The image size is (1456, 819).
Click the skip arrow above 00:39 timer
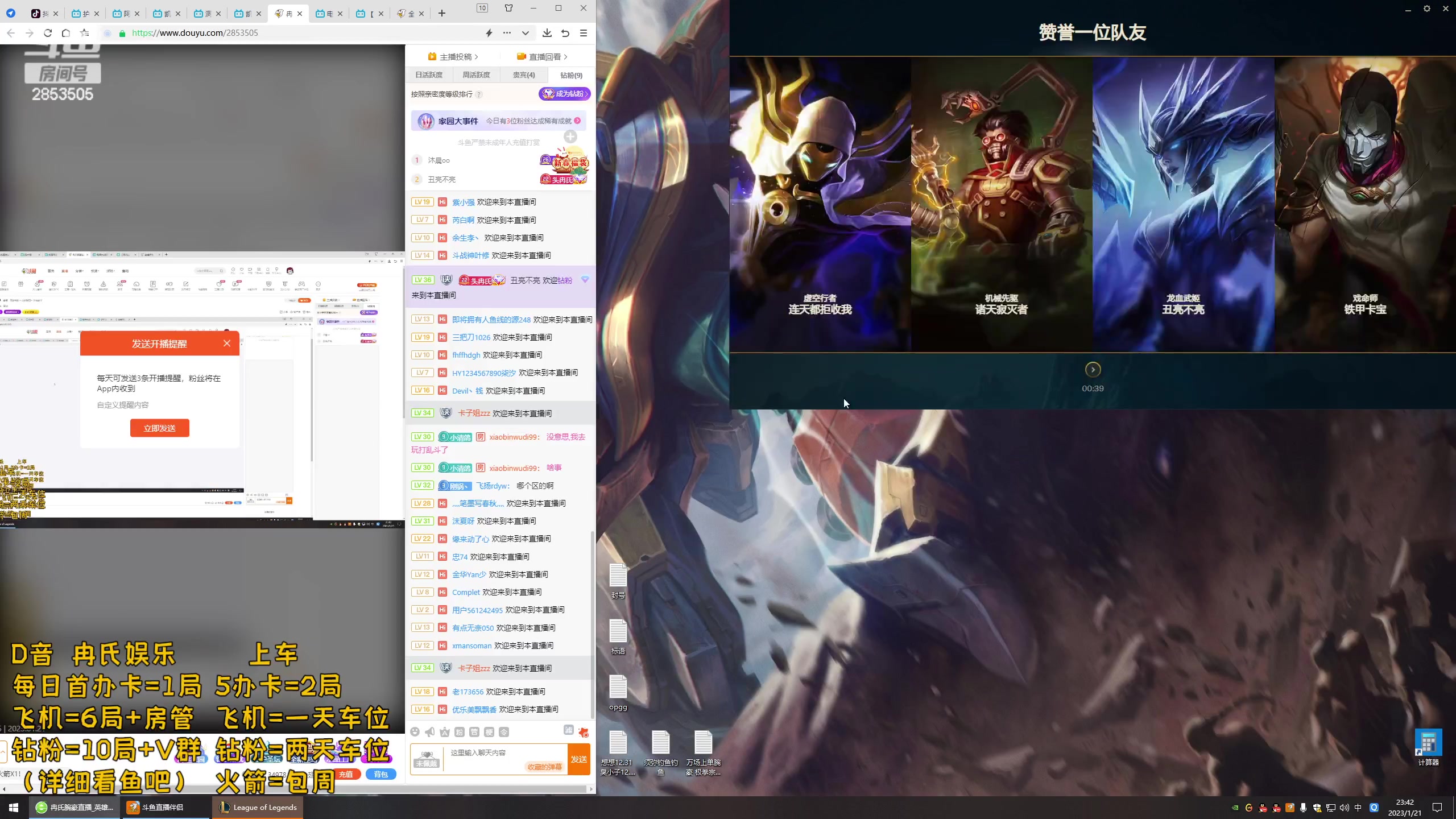click(1093, 370)
